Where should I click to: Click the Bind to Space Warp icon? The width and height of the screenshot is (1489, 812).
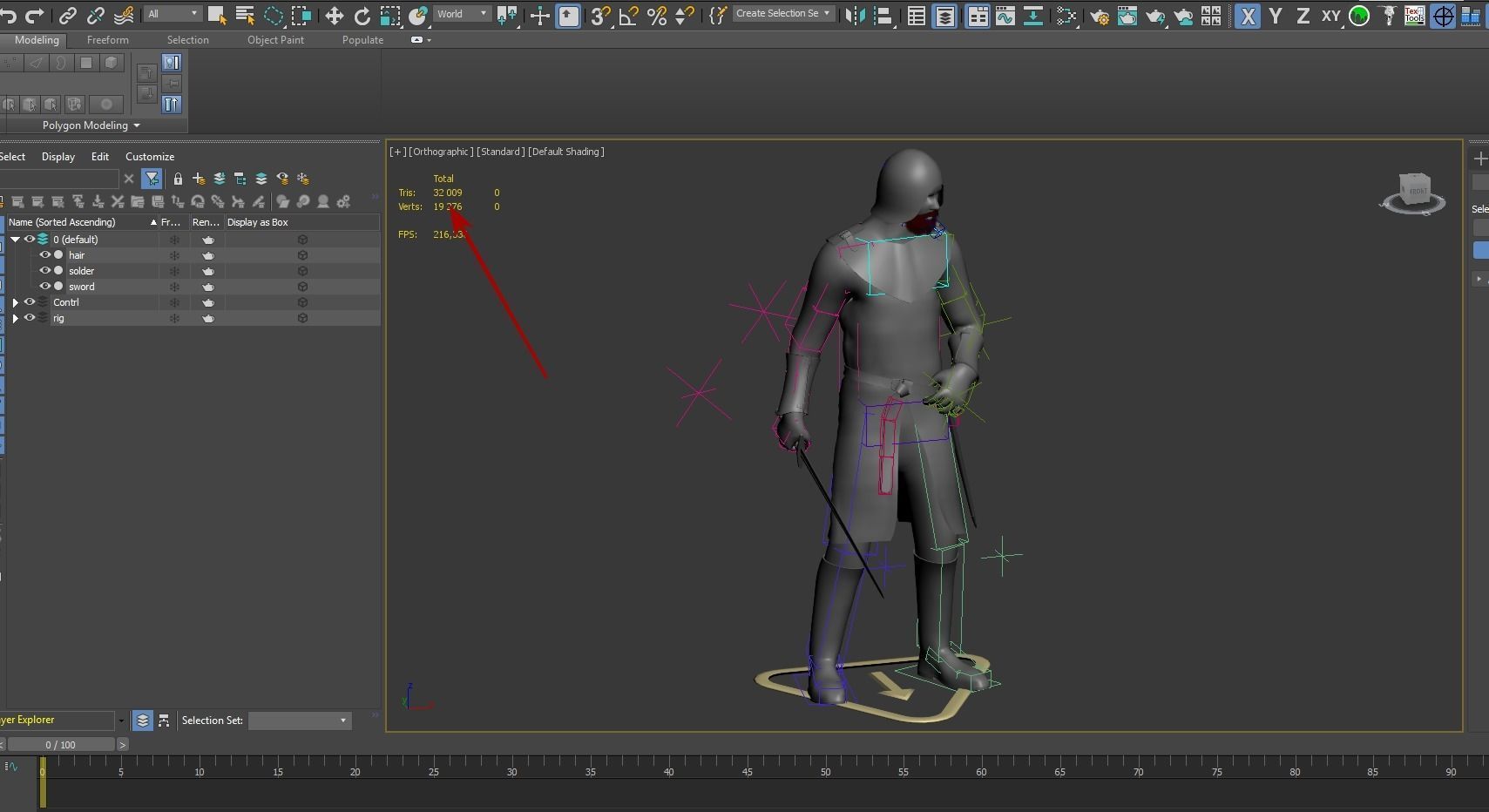(124, 15)
